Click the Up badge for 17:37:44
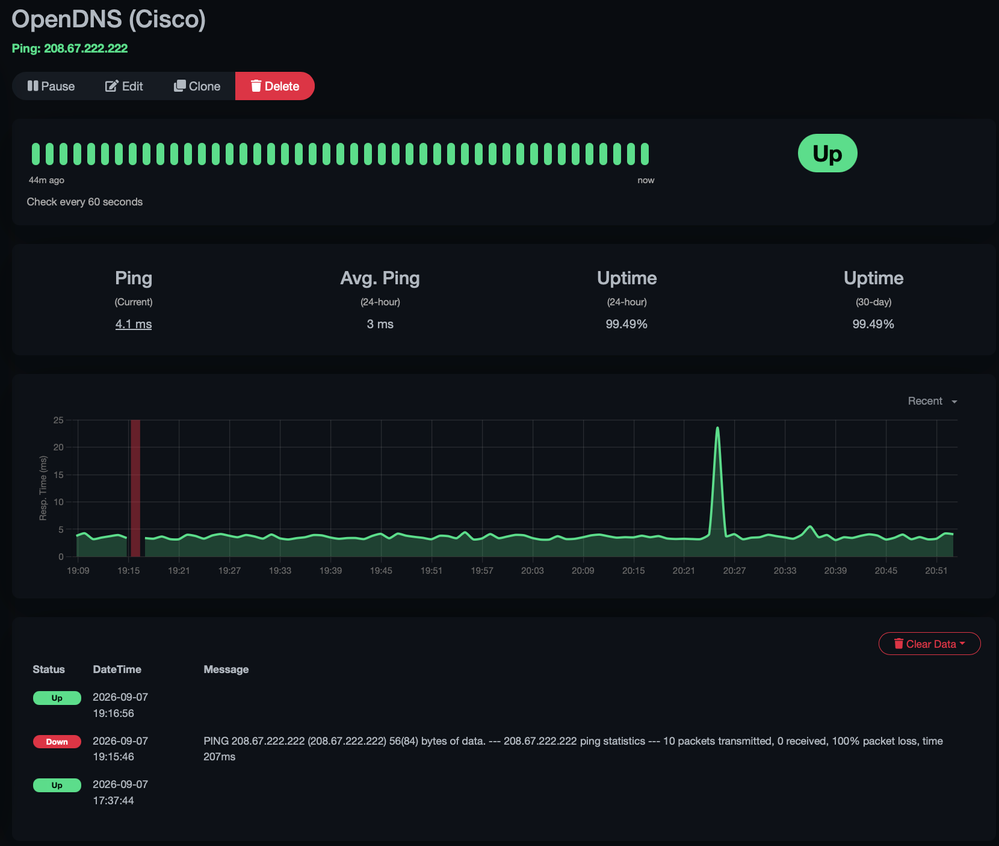999x846 pixels. (x=57, y=785)
